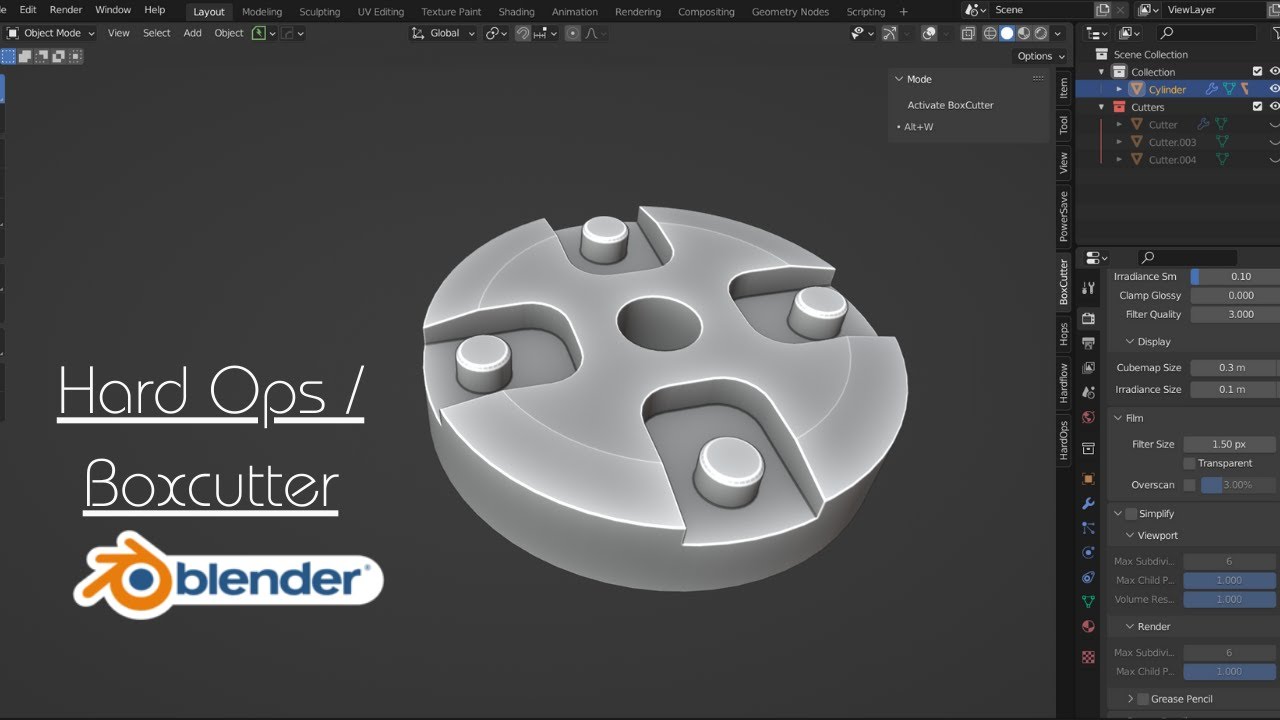
Task: Switch to rendered shading icon
Action: (x=1041, y=33)
